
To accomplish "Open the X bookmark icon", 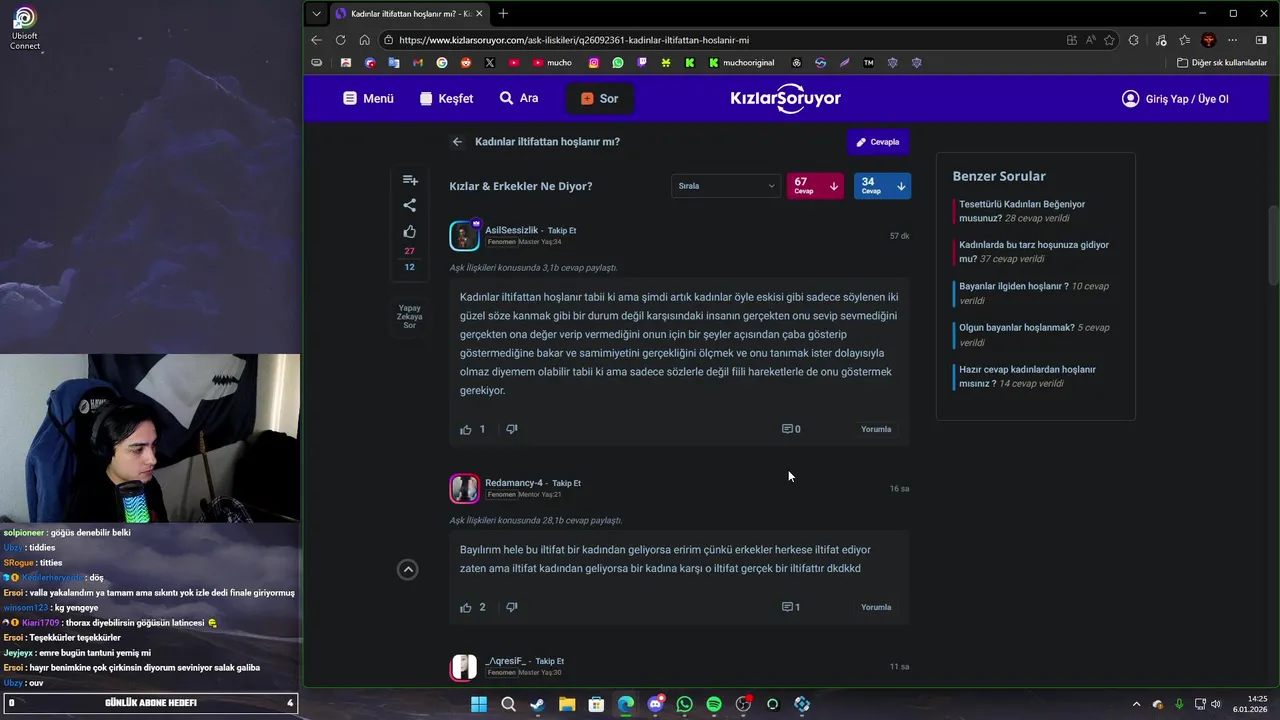I will tap(490, 62).
